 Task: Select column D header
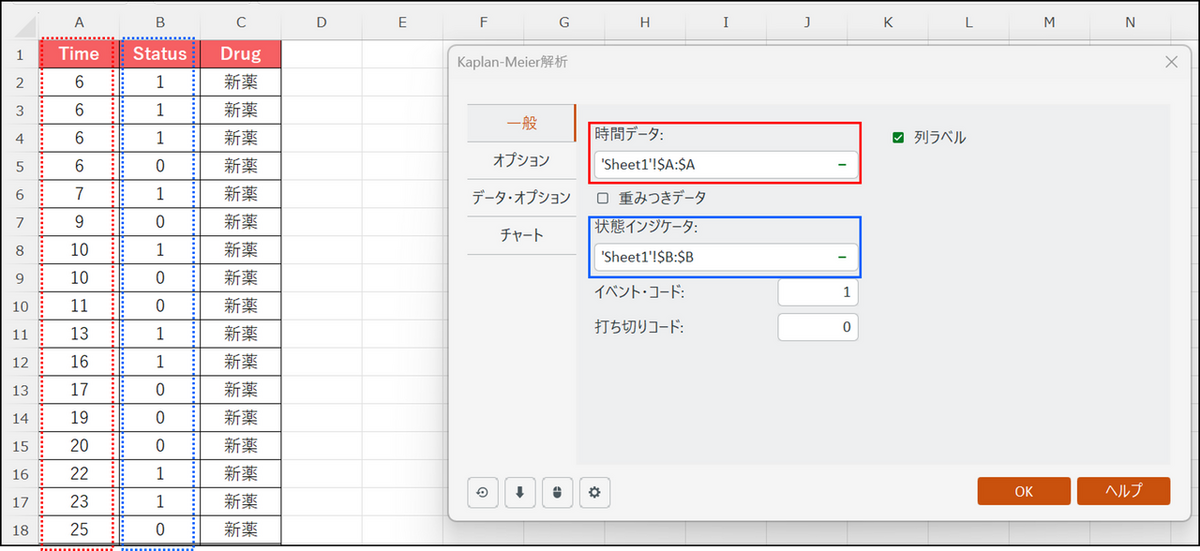(321, 21)
